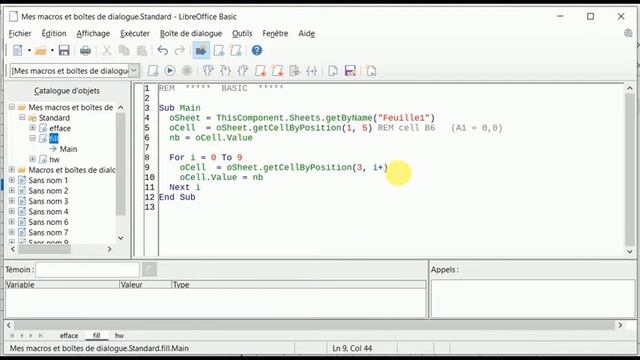Expand the Sans nom 1 node
640x360 pixels.
[12, 180]
